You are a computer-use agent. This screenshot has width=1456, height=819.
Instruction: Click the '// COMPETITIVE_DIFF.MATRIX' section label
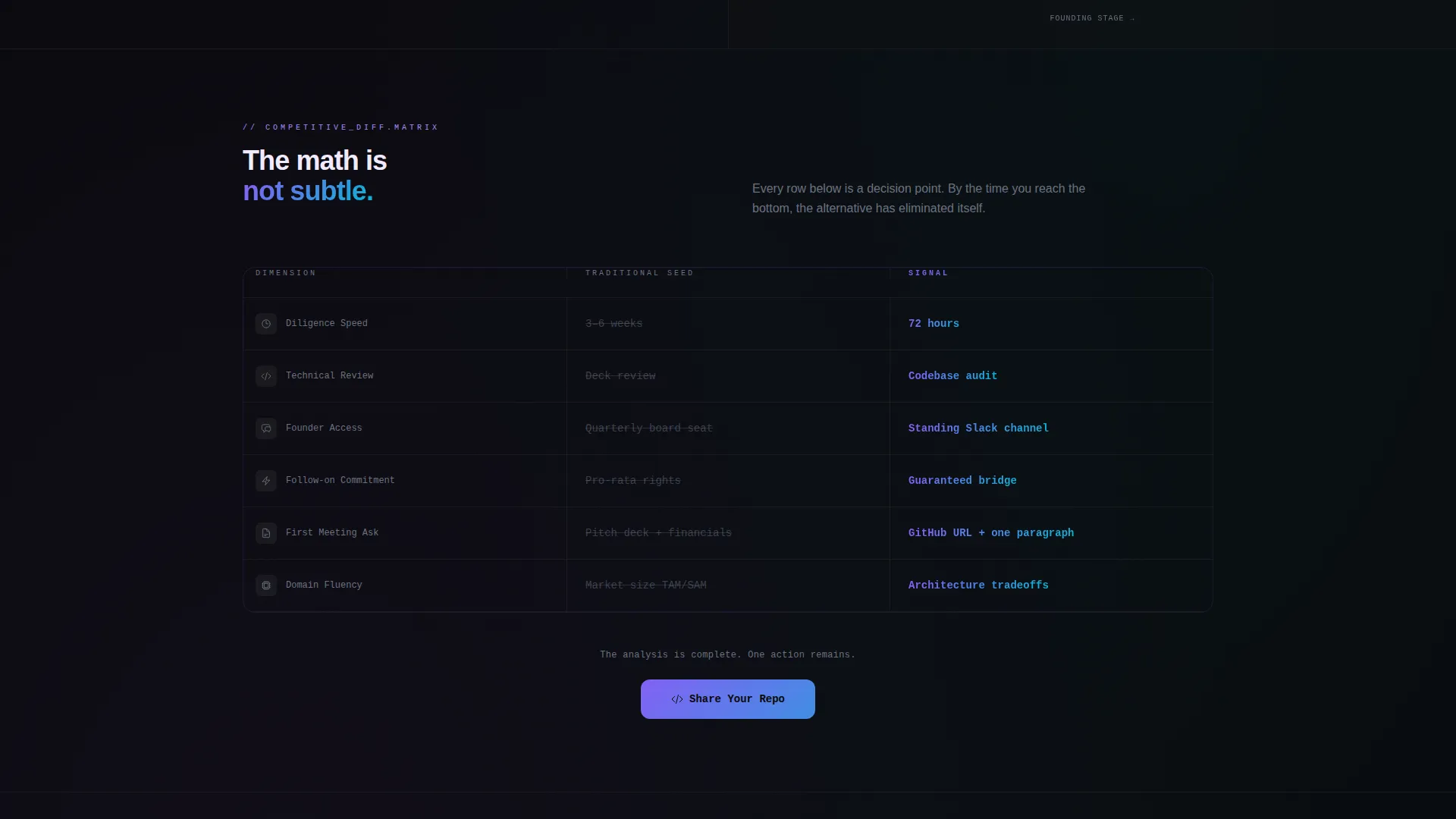pos(340,127)
